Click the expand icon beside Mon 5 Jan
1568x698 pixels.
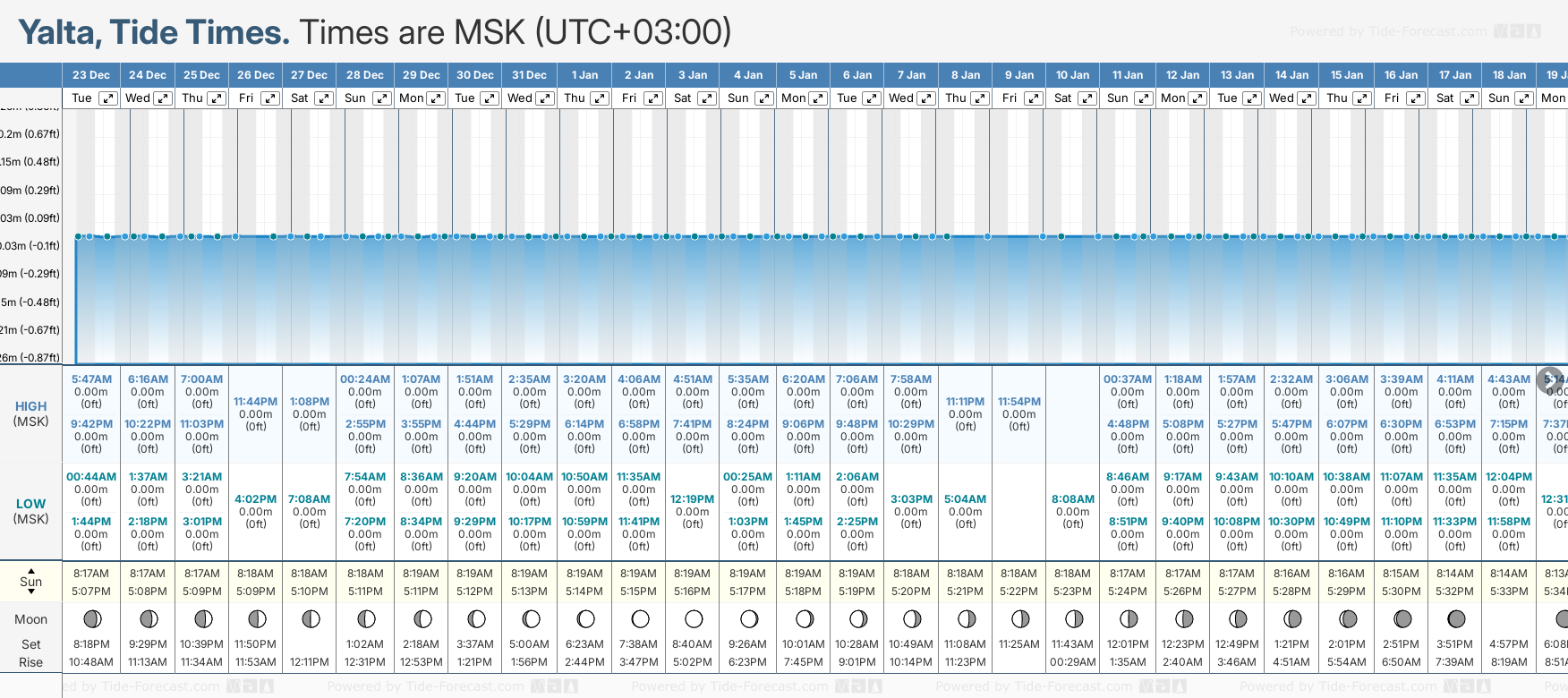817,98
